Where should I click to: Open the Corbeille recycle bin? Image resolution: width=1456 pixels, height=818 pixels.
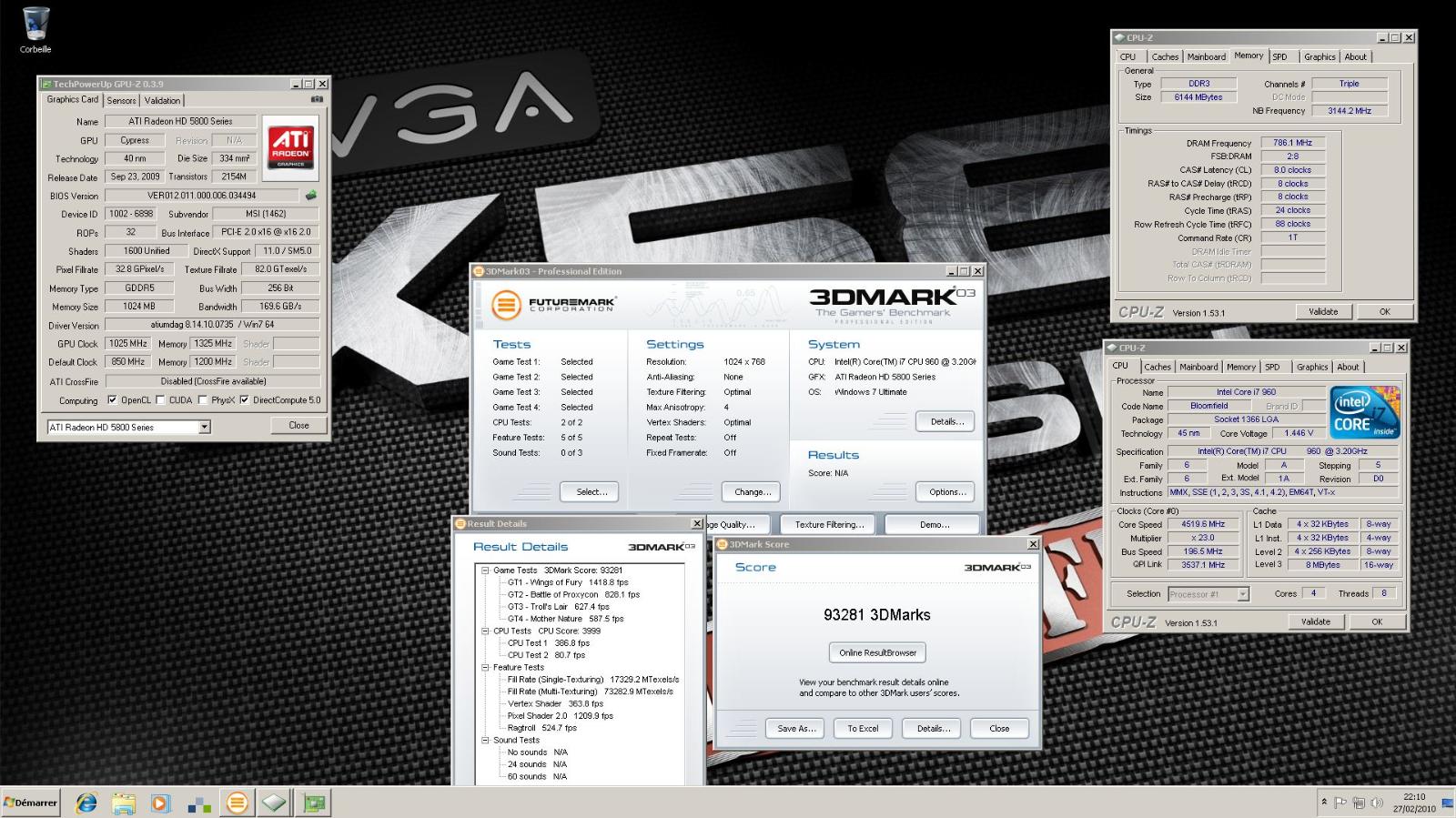[35, 29]
